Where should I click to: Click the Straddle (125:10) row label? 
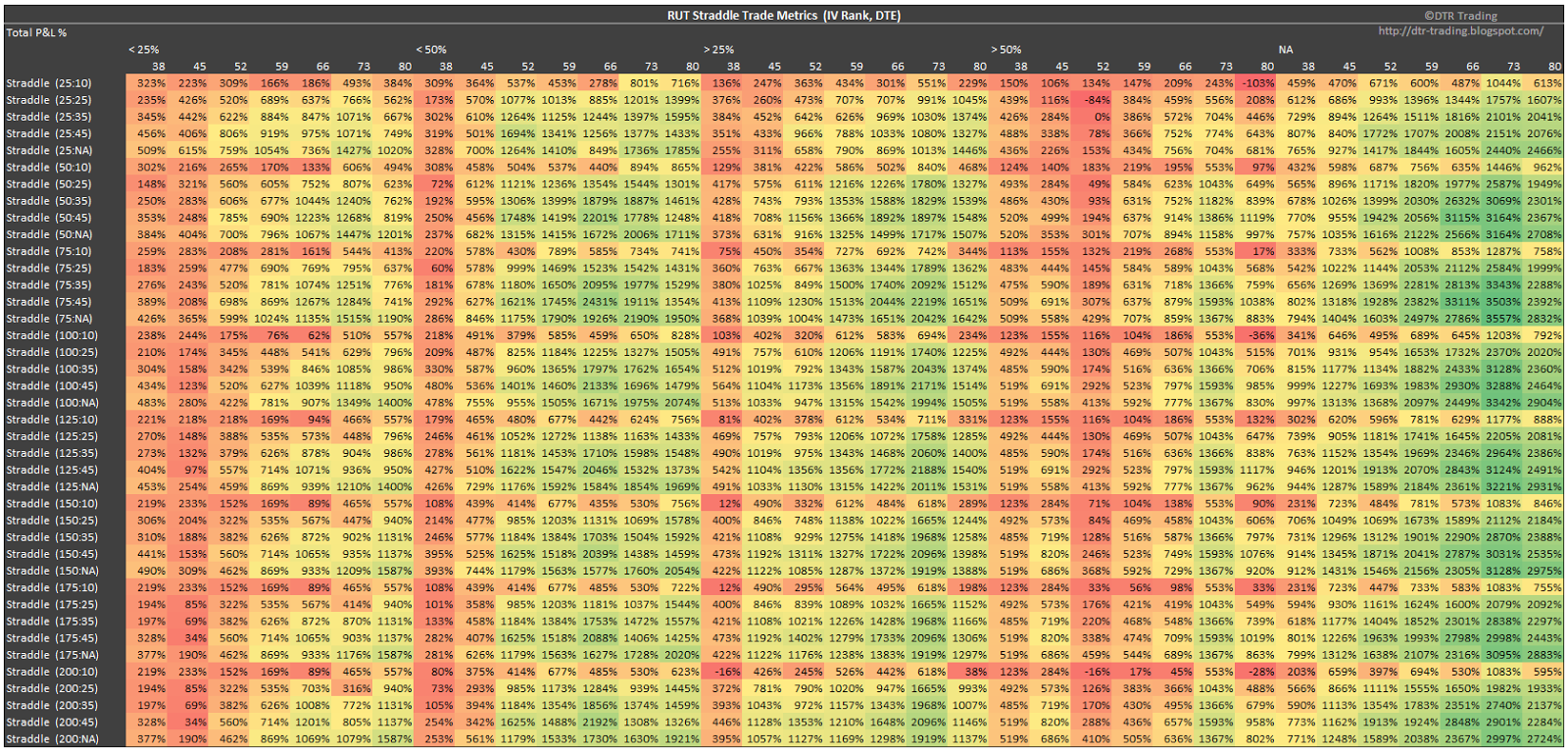tap(52, 420)
